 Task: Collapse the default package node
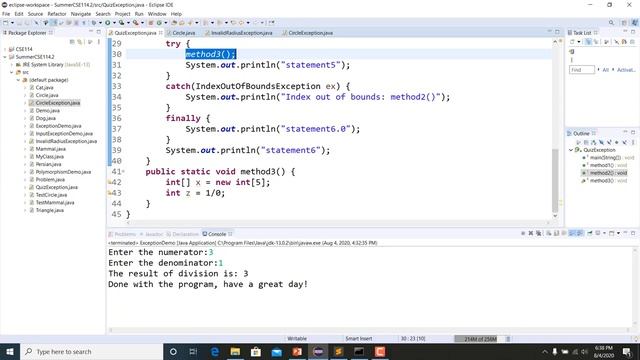(18, 80)
